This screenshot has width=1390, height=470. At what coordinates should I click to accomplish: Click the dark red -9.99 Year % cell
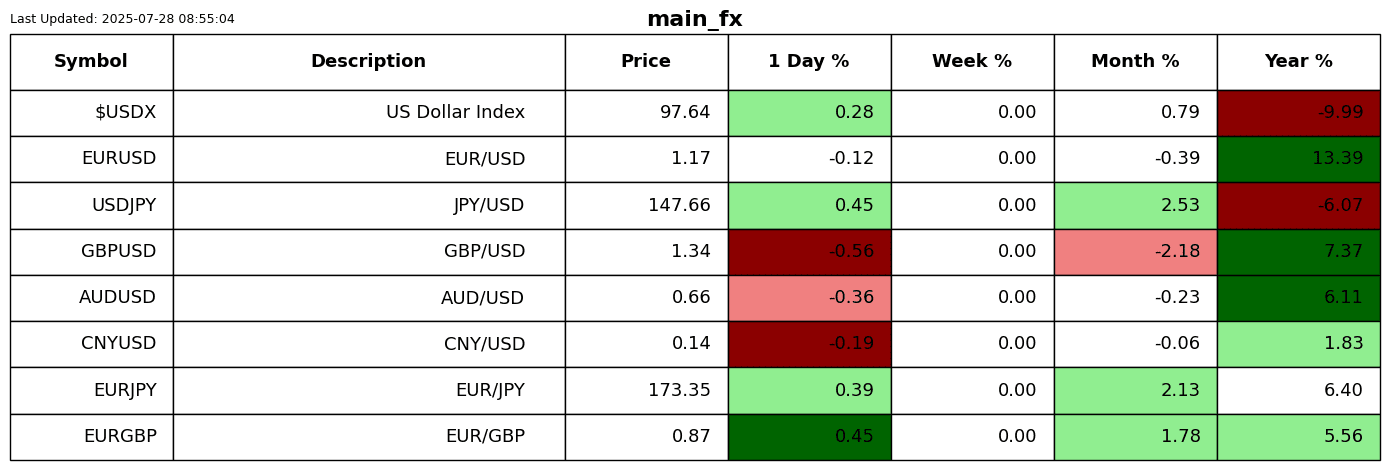click(1298, 113)
